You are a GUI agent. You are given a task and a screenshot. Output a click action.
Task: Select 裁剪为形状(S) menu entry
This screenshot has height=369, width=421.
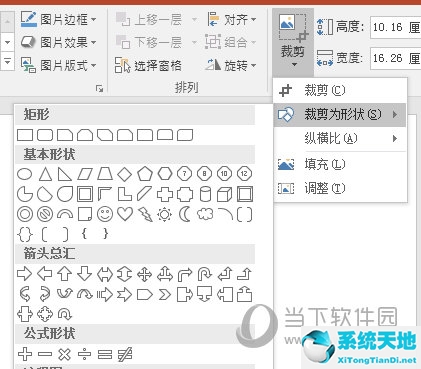pos(340,115)
